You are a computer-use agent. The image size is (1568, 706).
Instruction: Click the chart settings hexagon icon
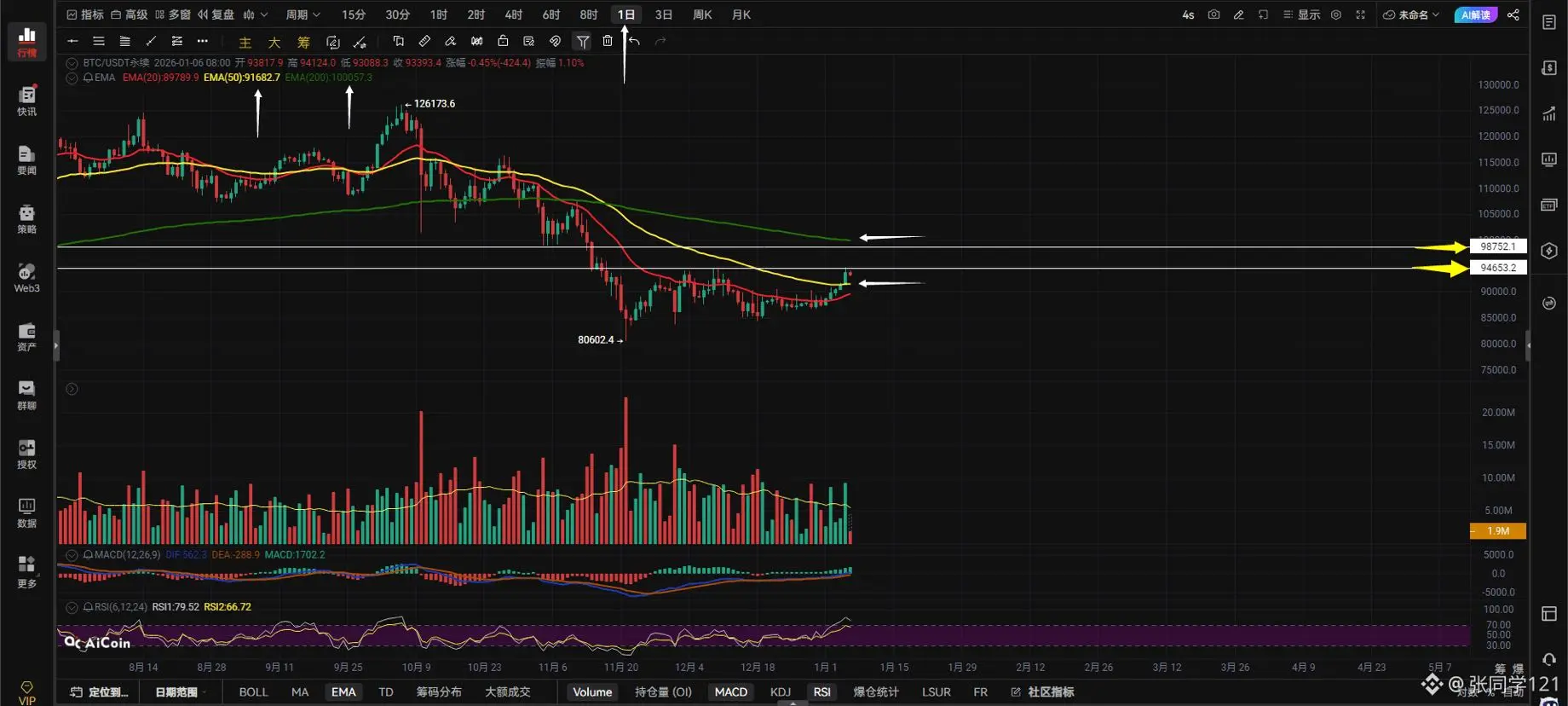click(x=1336, y=14)
